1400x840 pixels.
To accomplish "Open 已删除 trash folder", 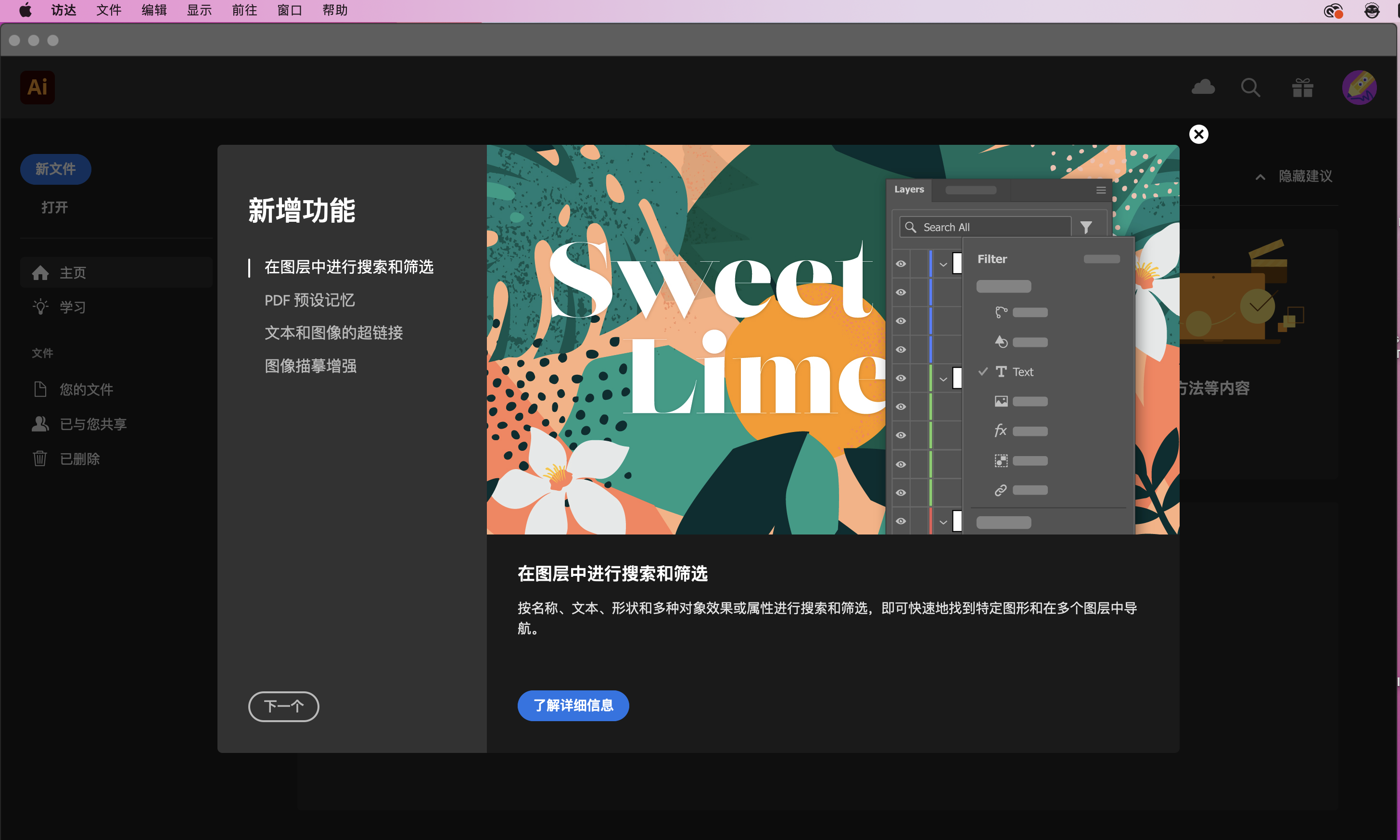I will pos(79,458).
